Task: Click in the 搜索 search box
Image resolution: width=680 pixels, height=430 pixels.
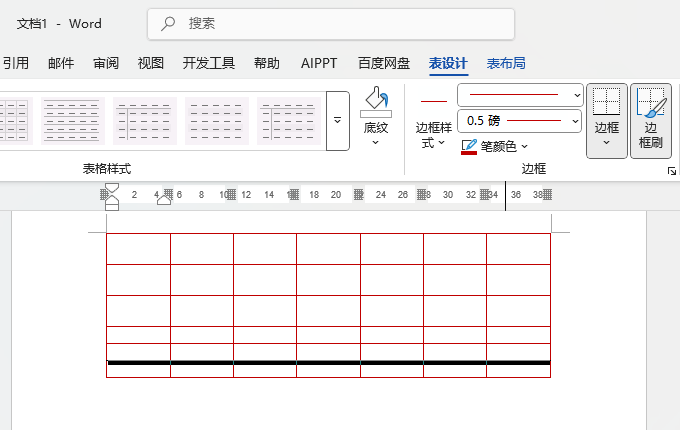Action: (x=331, y=24)
